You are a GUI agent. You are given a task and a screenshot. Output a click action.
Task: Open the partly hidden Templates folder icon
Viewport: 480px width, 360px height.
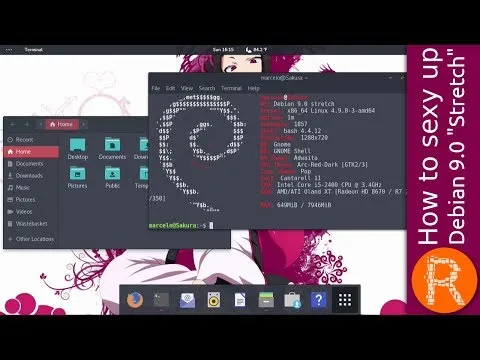tap(142, 178)
